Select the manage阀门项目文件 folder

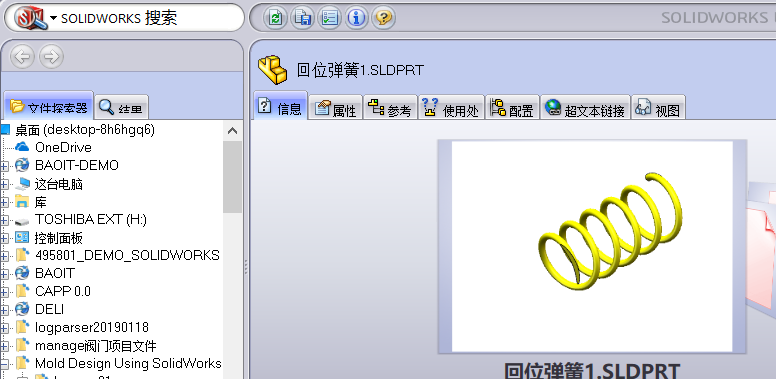96,345
